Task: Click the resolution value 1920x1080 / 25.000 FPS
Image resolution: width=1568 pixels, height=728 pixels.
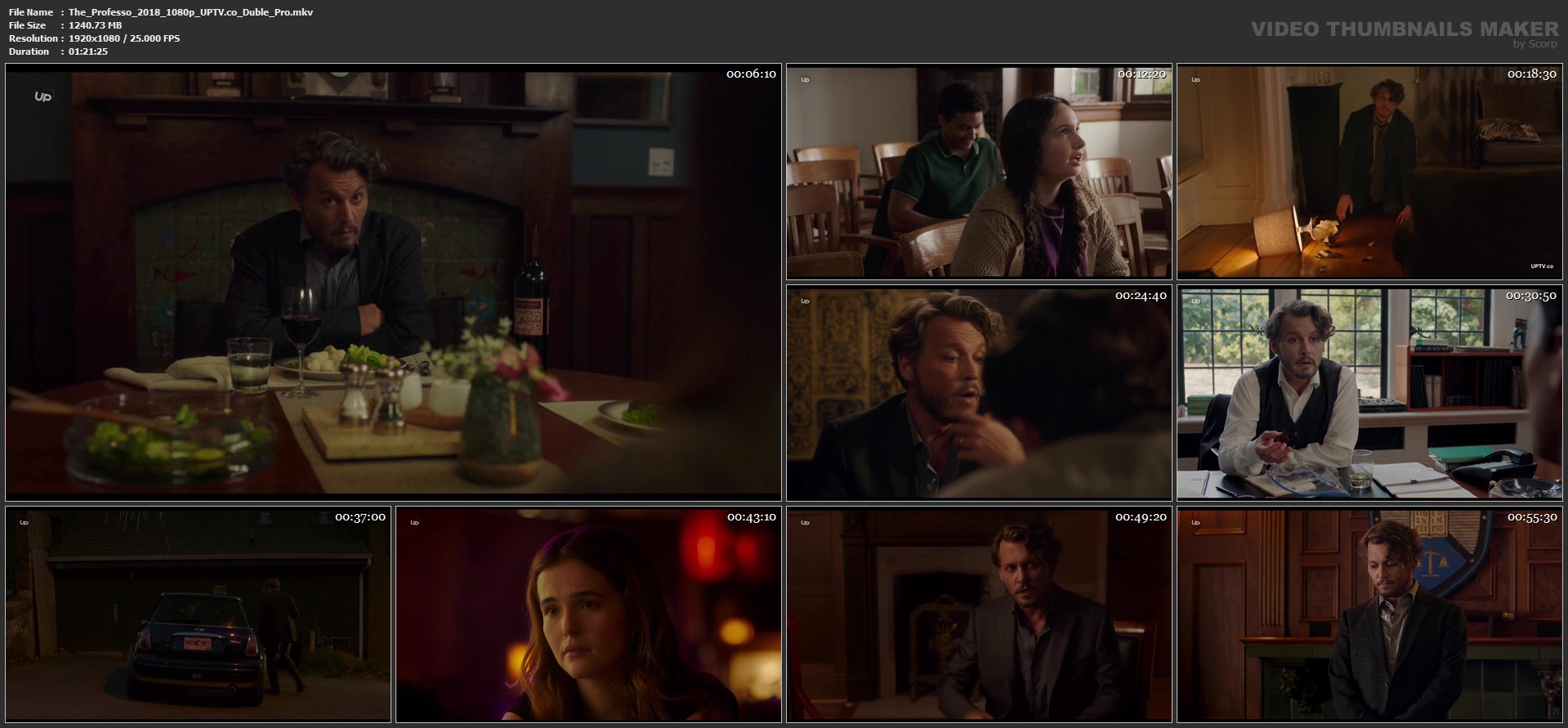Action: (124, 38)
